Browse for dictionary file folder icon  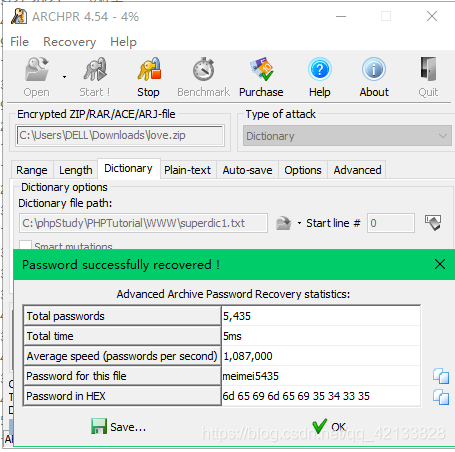(x=284, y=223)
